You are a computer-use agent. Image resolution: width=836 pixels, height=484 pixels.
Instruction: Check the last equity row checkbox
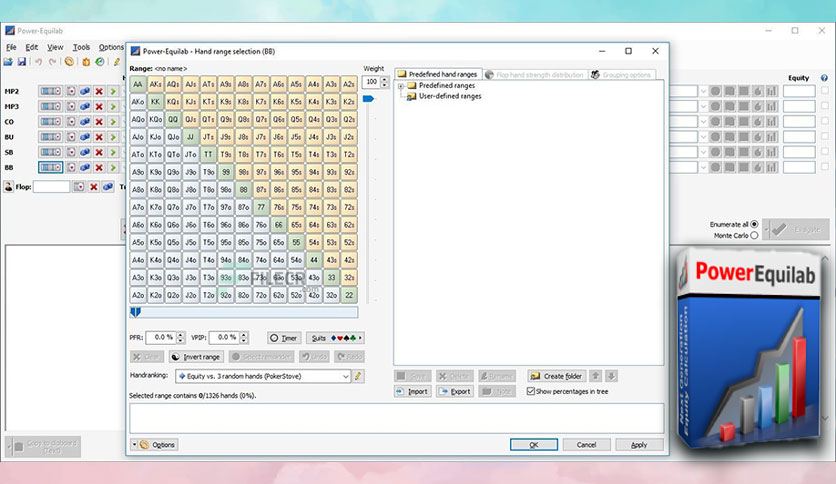click(x=824, y=167)
